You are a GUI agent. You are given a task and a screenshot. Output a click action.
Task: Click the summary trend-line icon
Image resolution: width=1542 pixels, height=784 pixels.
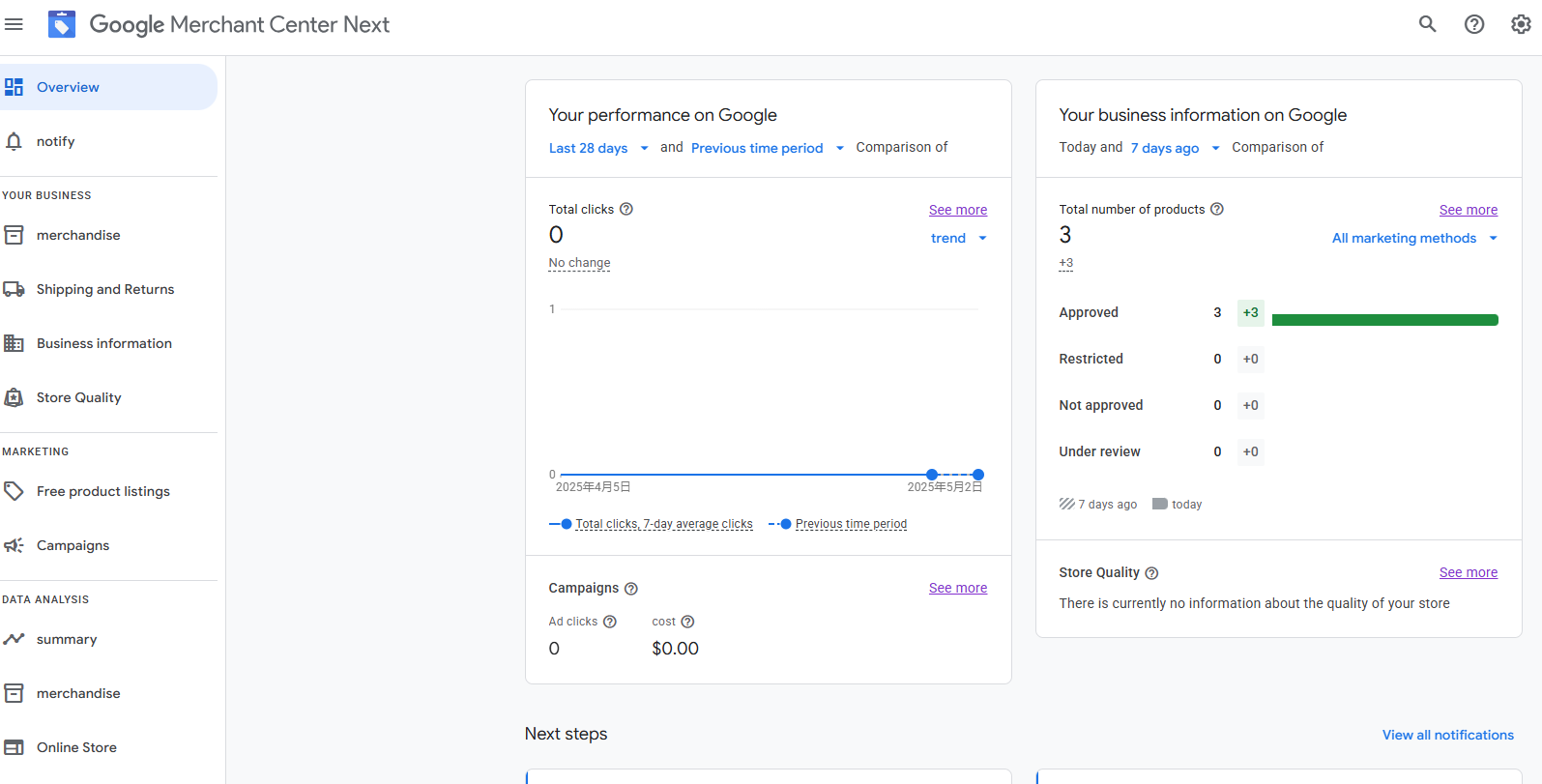click(14, 639)
